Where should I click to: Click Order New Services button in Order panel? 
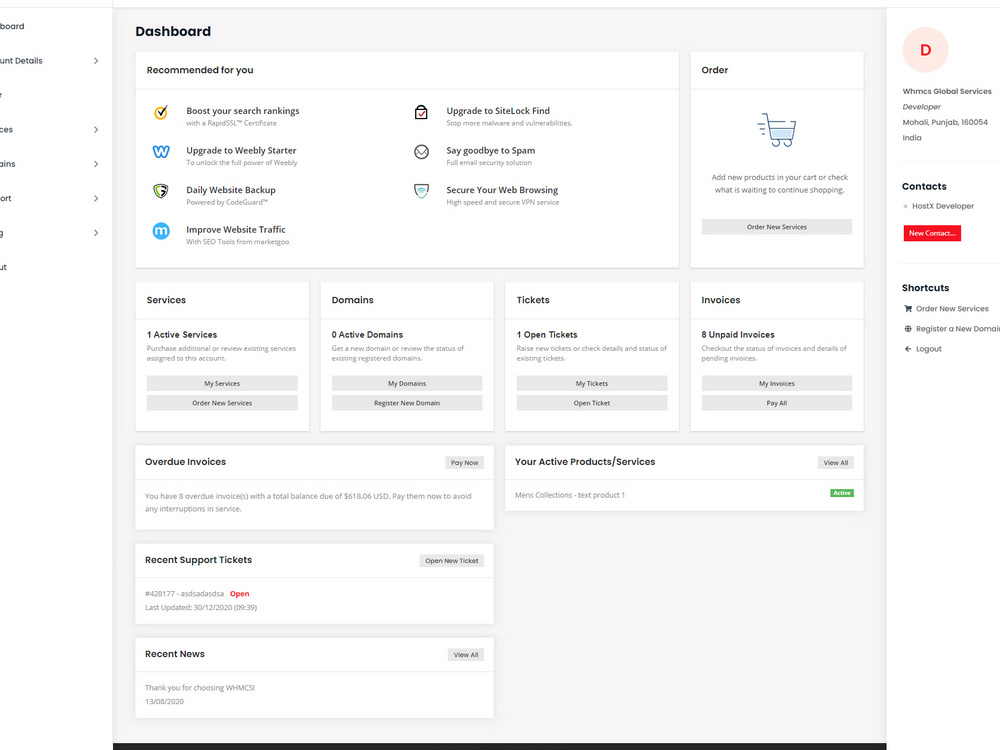point(777,227)
